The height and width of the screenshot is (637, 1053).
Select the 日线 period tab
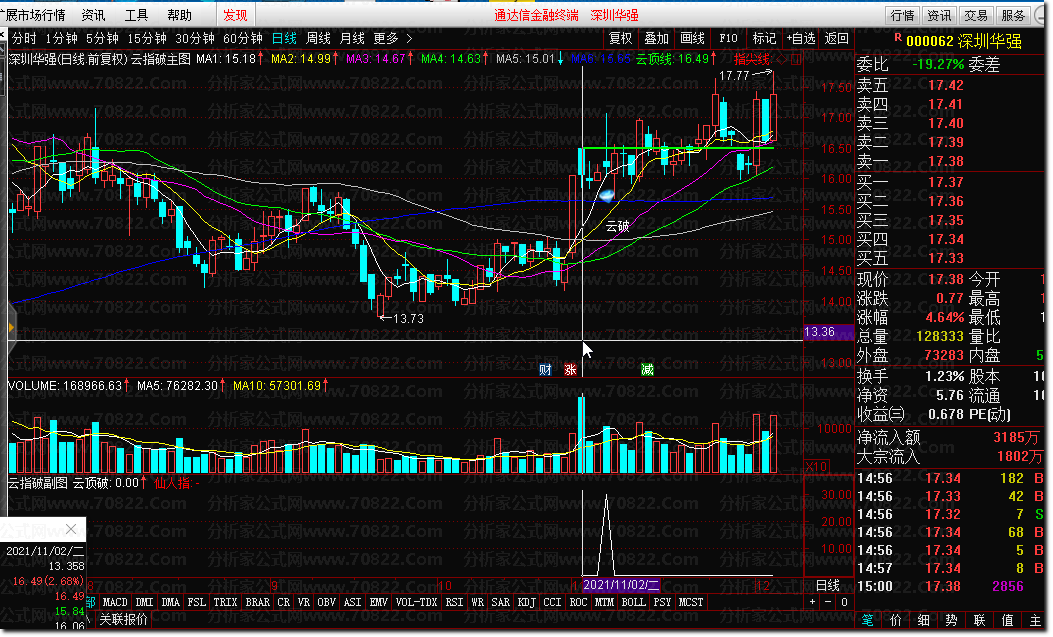coord(284,39)
